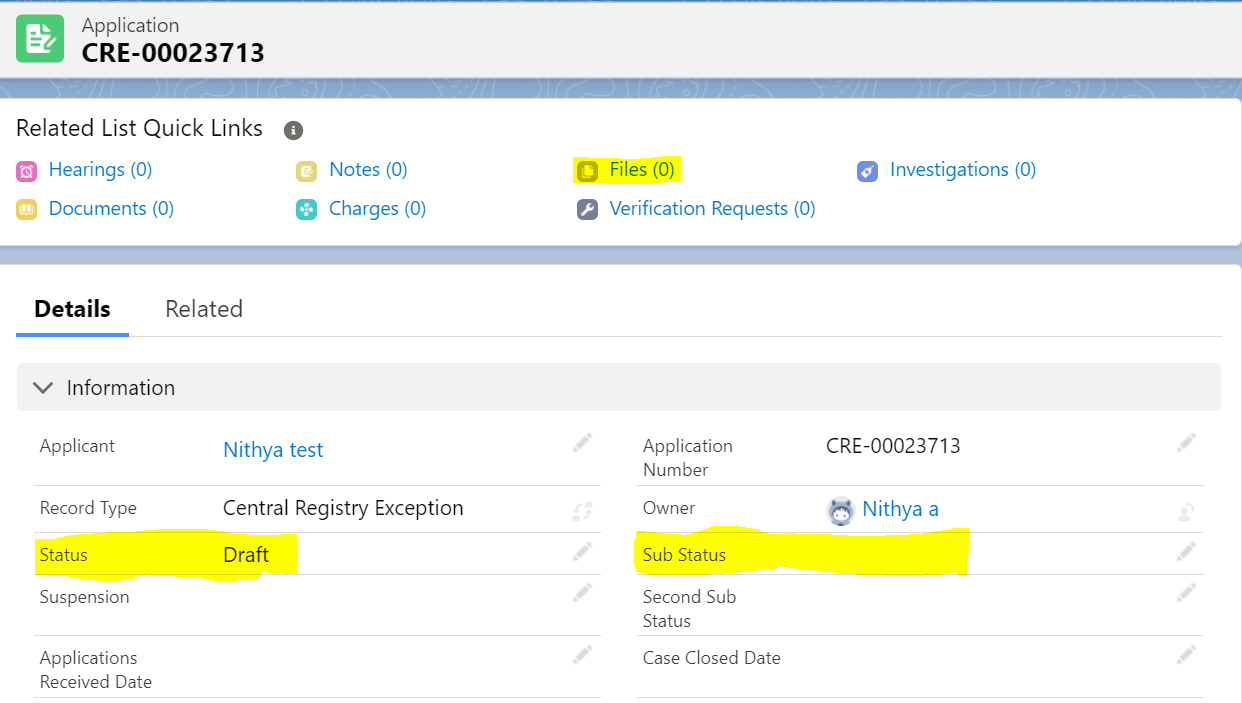Click the Verification Requests icon
This screenshot has height=703, width=1242.
[x=587, y=209]
